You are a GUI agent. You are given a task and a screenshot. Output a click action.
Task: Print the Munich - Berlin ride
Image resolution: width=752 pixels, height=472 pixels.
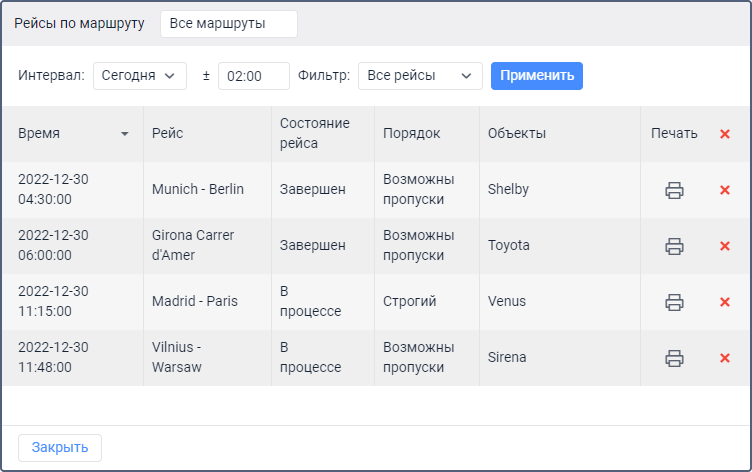click(x=674, y=190)
